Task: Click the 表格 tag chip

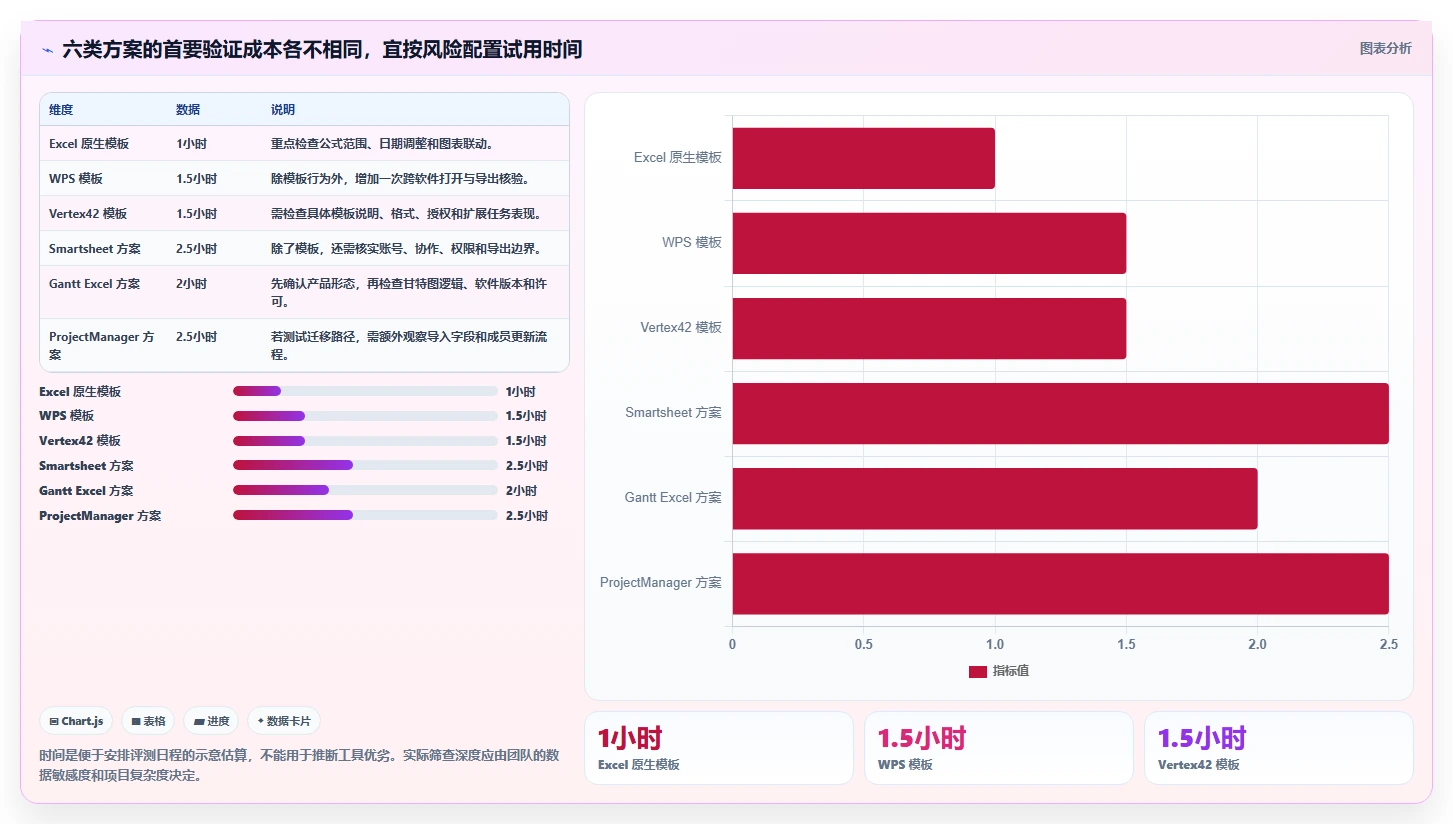Action: click(x=148, y=721)
